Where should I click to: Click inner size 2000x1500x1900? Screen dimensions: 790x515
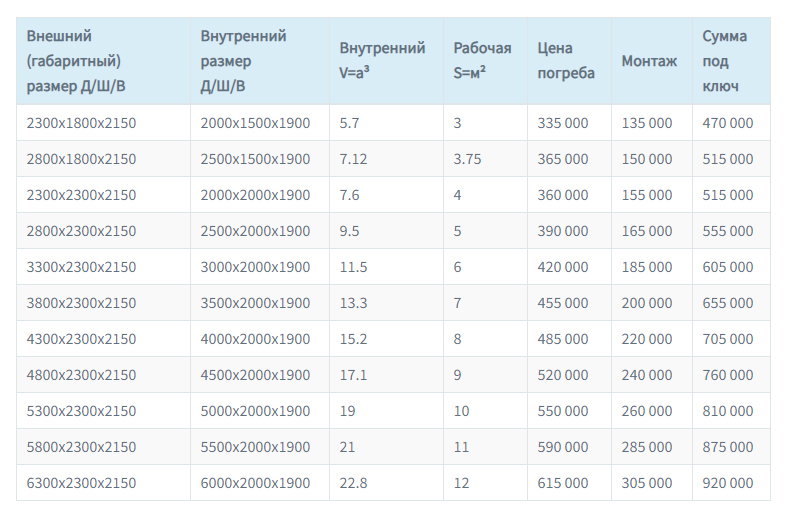(x=255, y=123)
